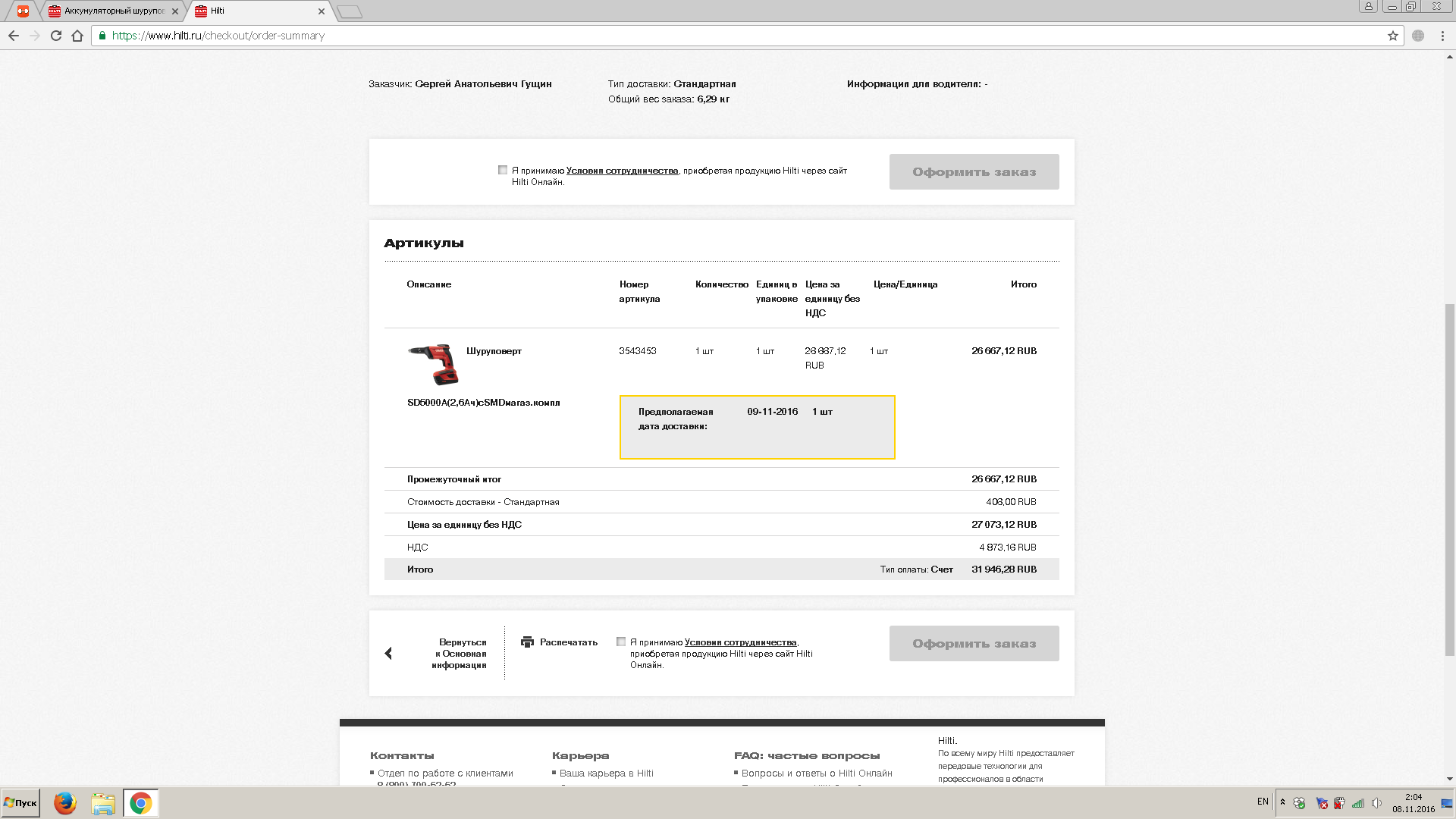The image size is (1456, 819).
Task: Click the page vertical scrollbar thumb
Action: click(x=1449, y=479)
